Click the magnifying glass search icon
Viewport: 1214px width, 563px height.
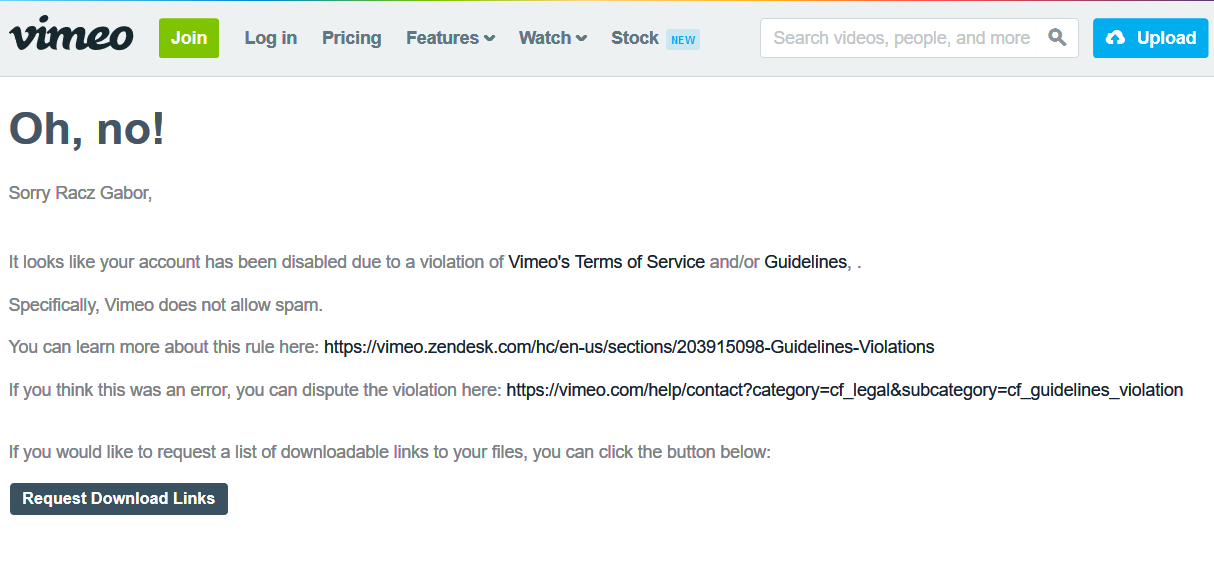pos(1057,38)
